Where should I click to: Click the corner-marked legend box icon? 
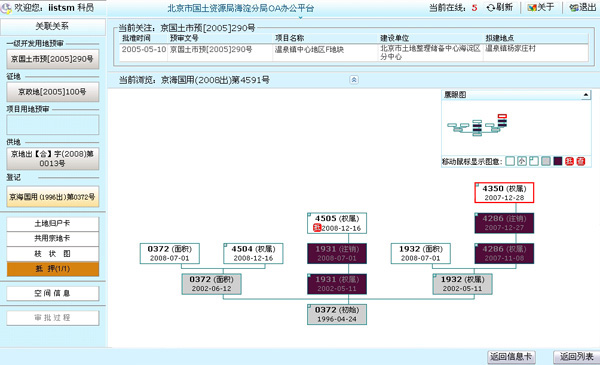pyautogui.click(x=534, y=161)
